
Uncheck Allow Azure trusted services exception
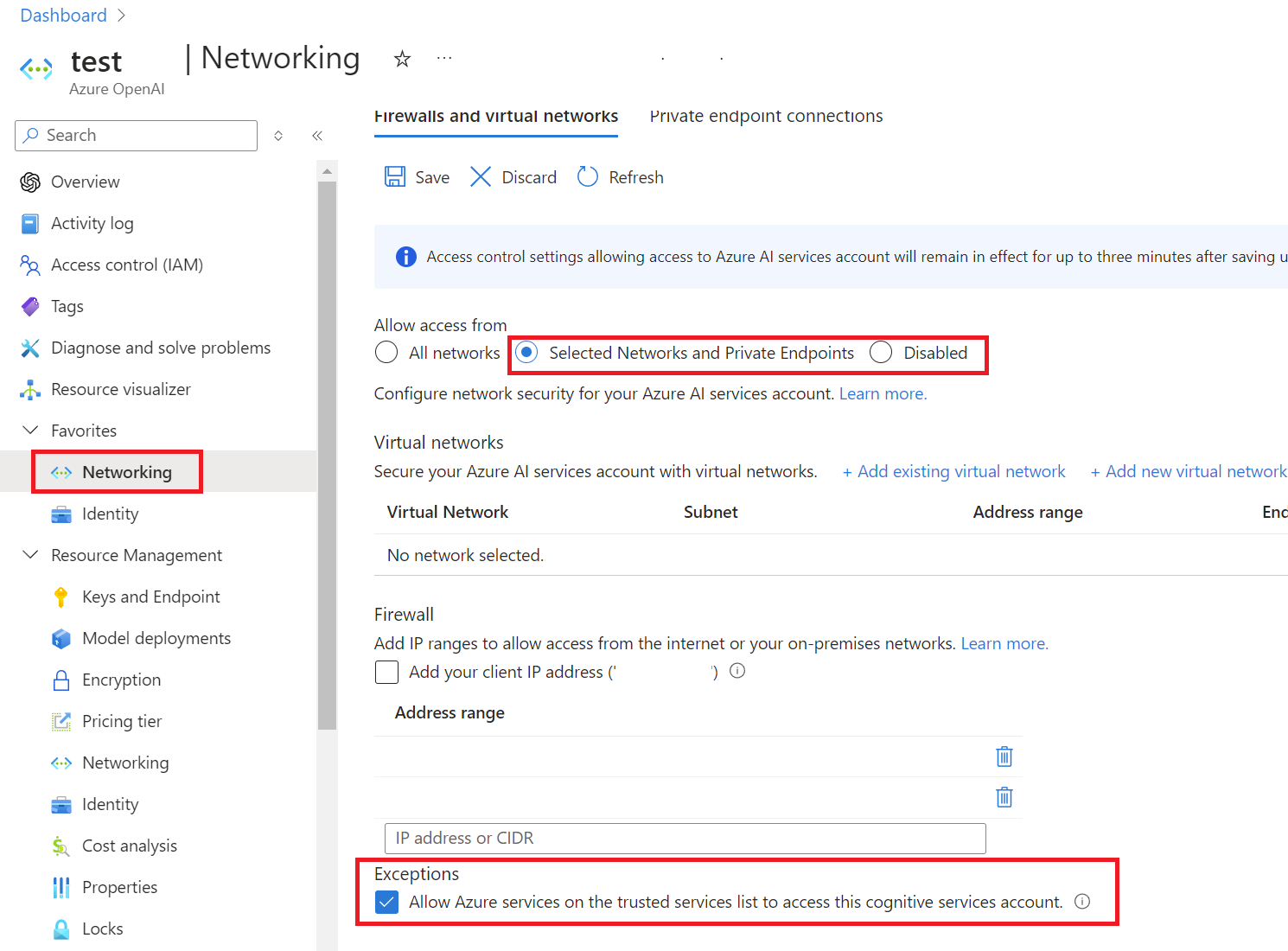click(x=386, y=903)
